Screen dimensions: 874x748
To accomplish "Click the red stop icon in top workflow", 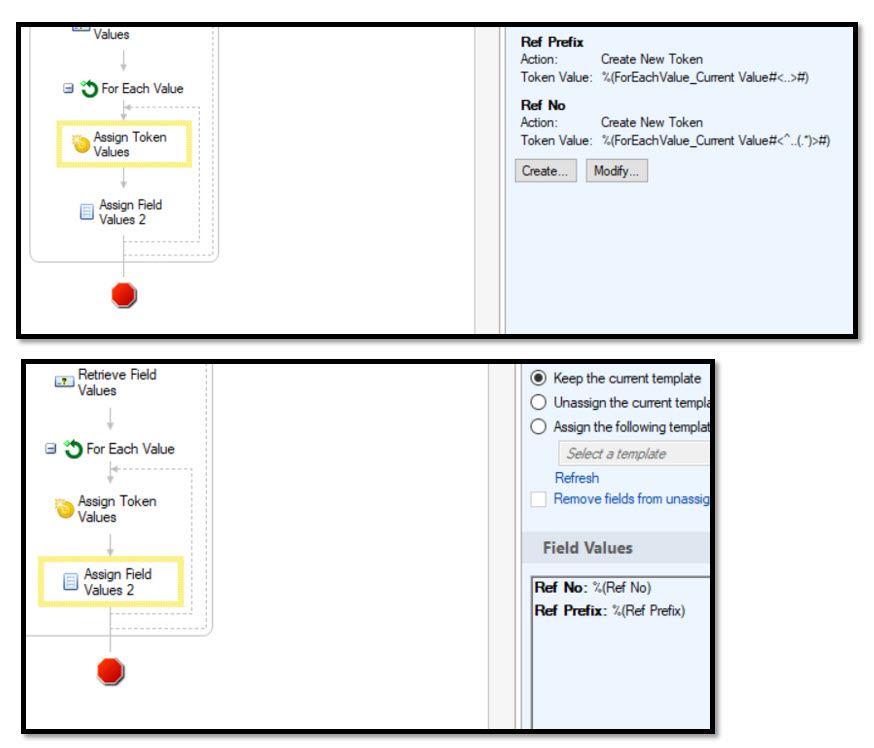I will coord(123,295).
